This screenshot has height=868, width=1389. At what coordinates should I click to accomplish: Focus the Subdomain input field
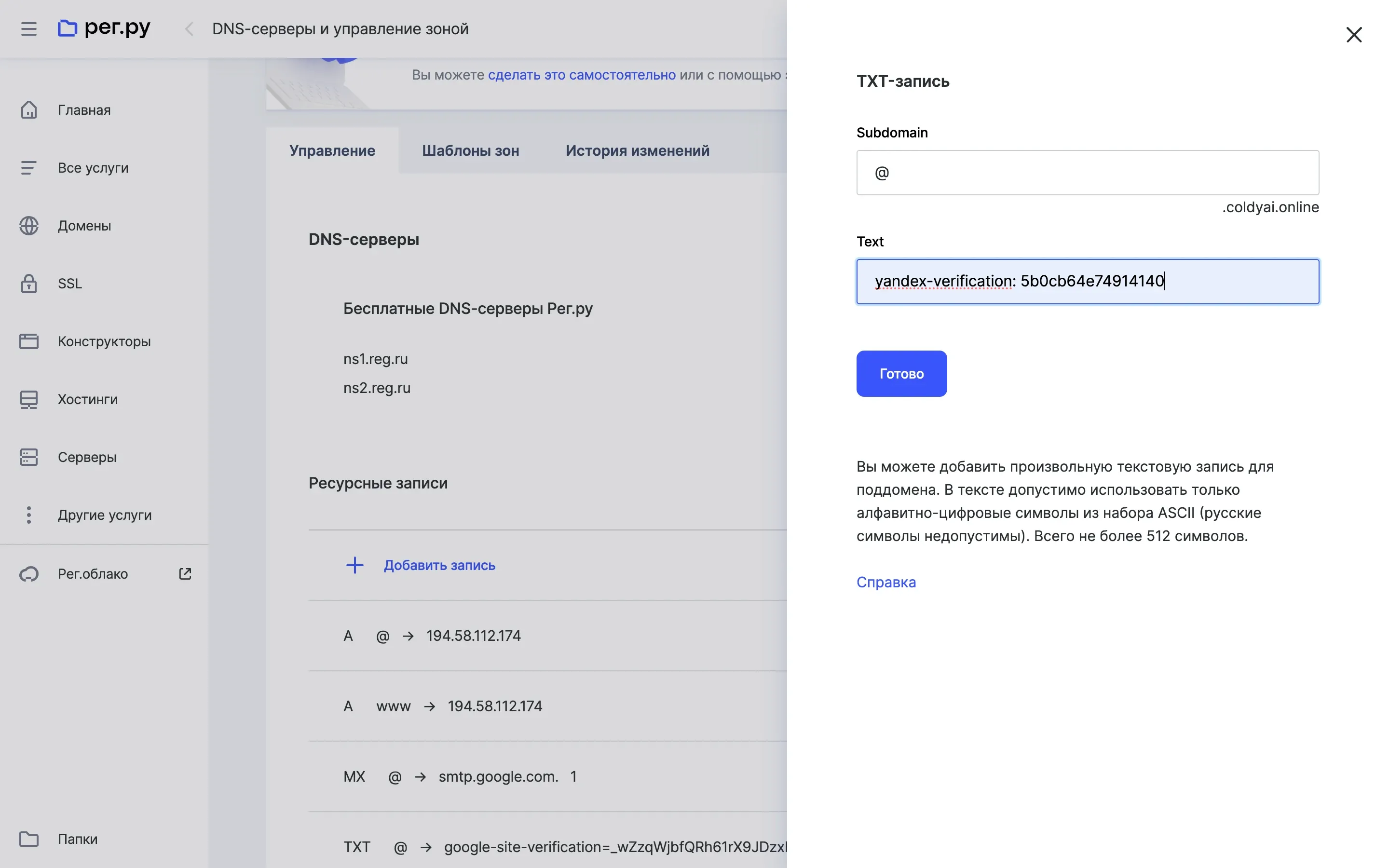1087,173
